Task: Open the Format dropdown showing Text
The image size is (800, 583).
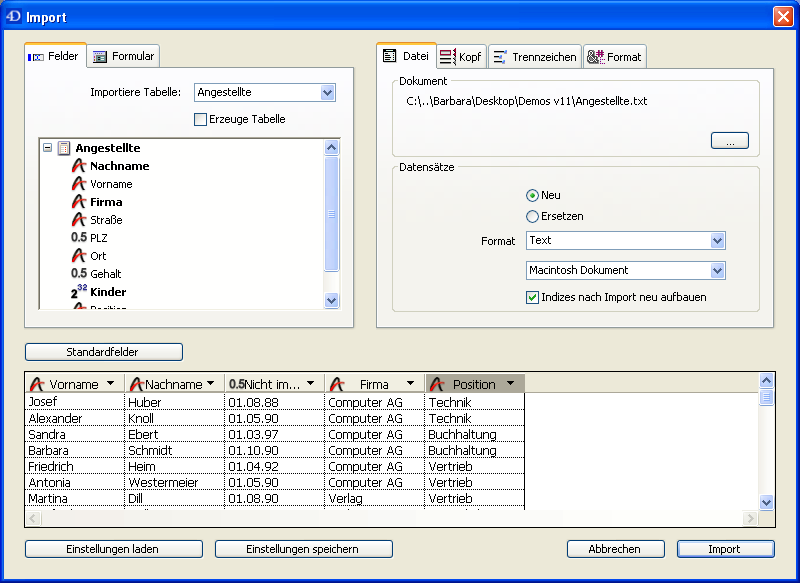Action: pos(717,241)
